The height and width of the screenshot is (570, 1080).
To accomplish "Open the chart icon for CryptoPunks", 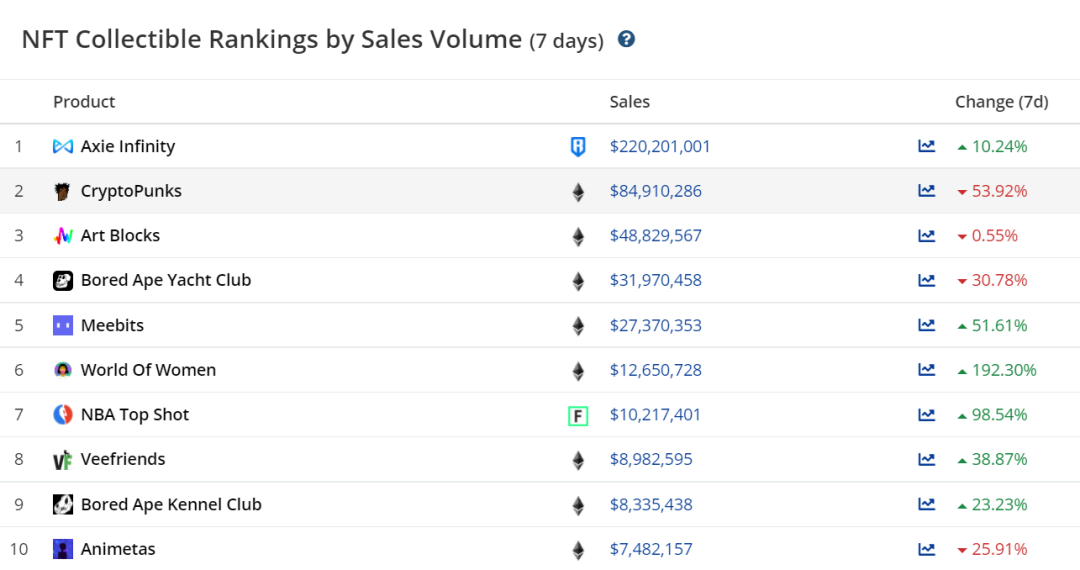I will click(926, 191).
